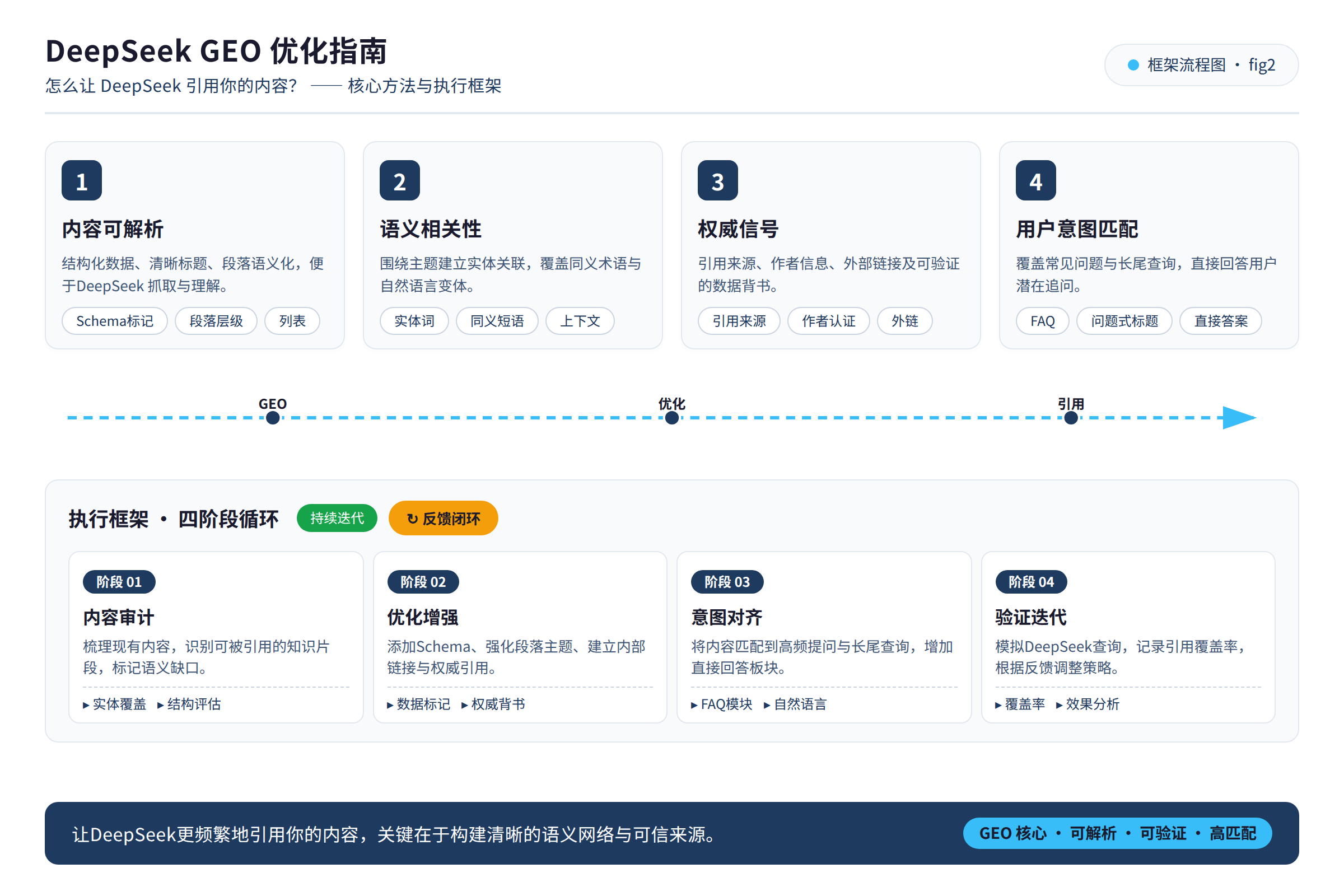Click the 优化 label above the timeline
Screen dimensions: 1344x896
(x=671, y=404)
